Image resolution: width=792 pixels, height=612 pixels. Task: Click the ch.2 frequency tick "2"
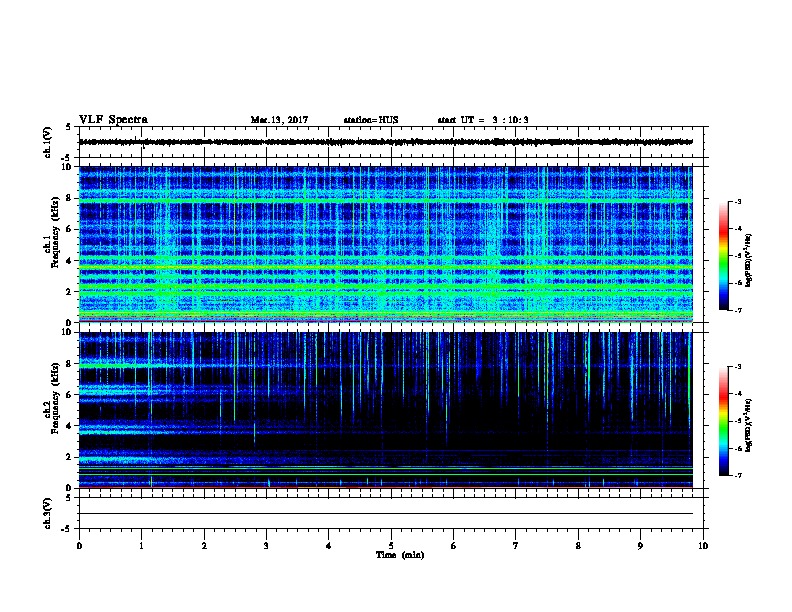[x=70, y=457]
